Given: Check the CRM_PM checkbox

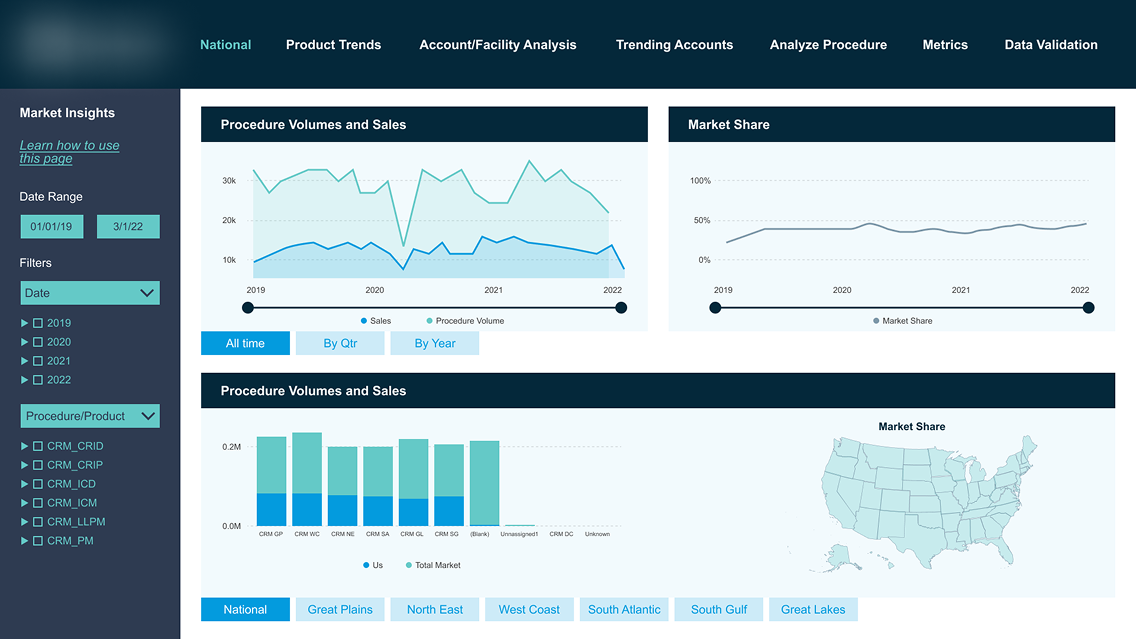Looking at the screenshot, I should point(38,540).
